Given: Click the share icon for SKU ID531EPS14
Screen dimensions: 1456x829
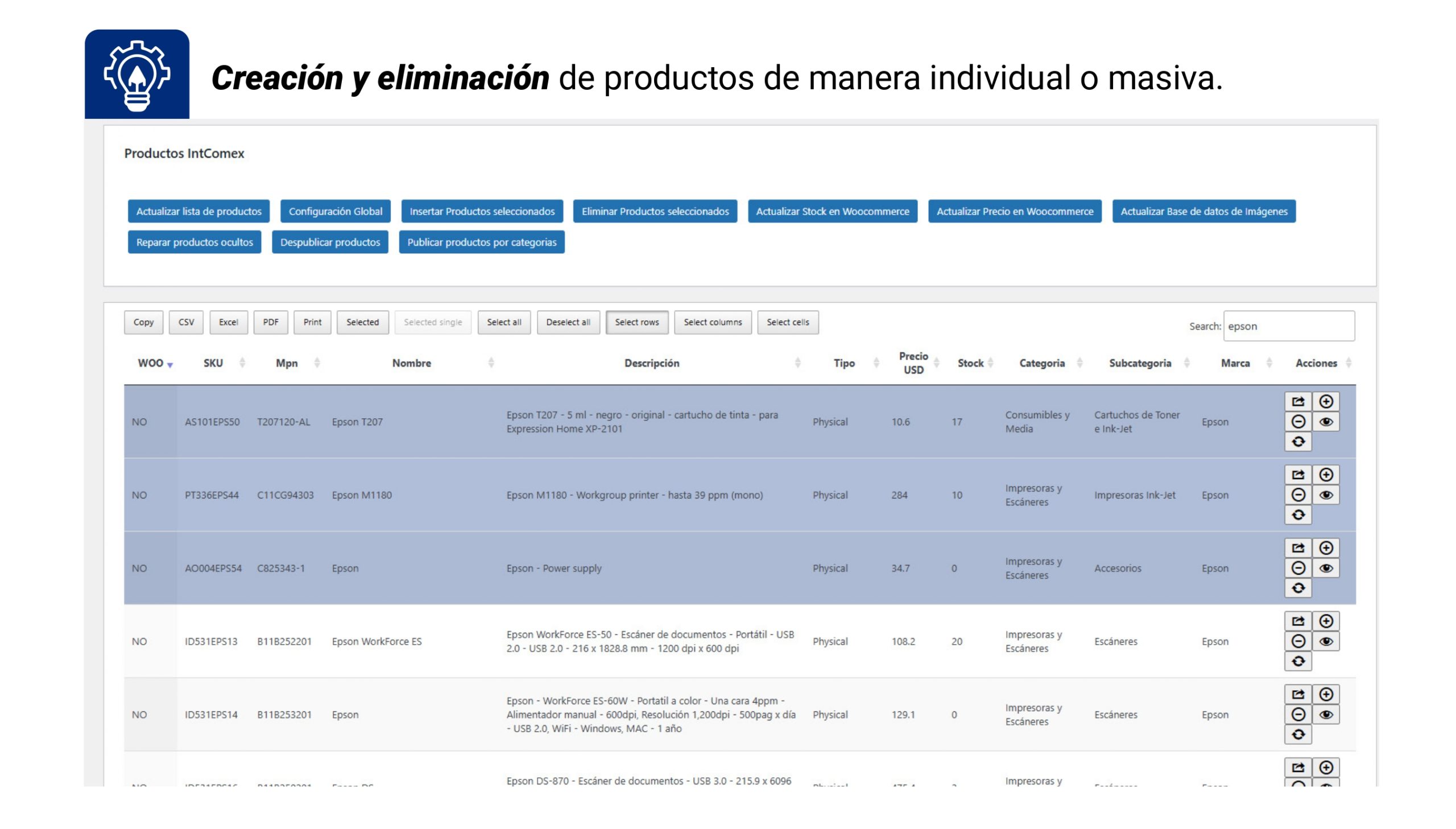Looking at the screenshot, I should point(1298,694).
